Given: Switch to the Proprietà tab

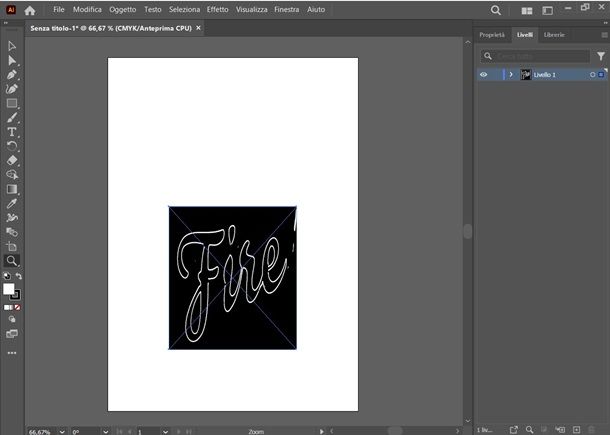Looking at the screenshot, I should tap(492, 35).
